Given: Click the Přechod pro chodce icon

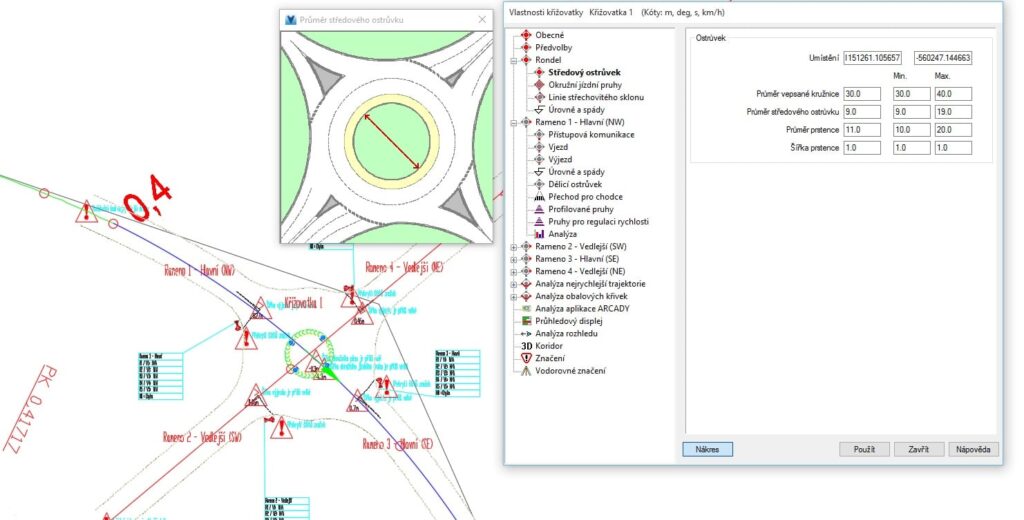Looking at the screenshot, I should coord(539,197).
